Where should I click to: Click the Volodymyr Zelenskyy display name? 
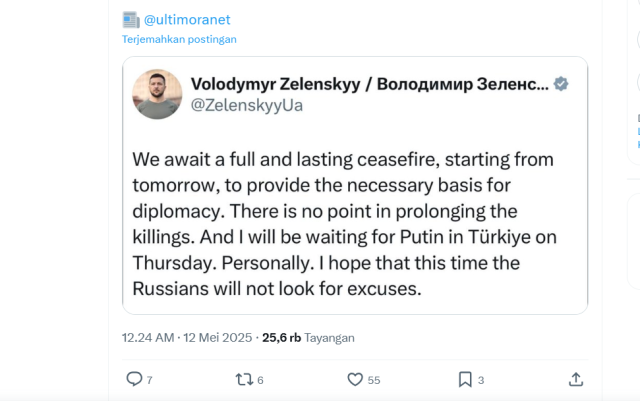369,83
